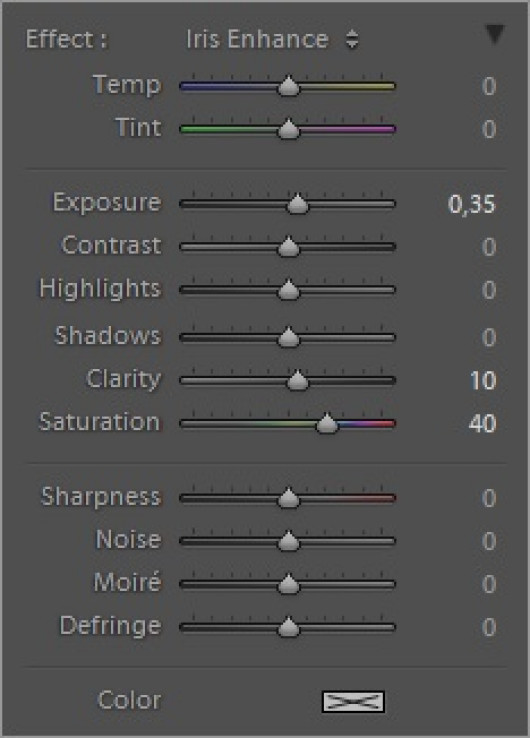Click the Effect preset up-down arrows icon
Image resolution: width=530 pixels, height=738 pixels.
tap(352, 40)
